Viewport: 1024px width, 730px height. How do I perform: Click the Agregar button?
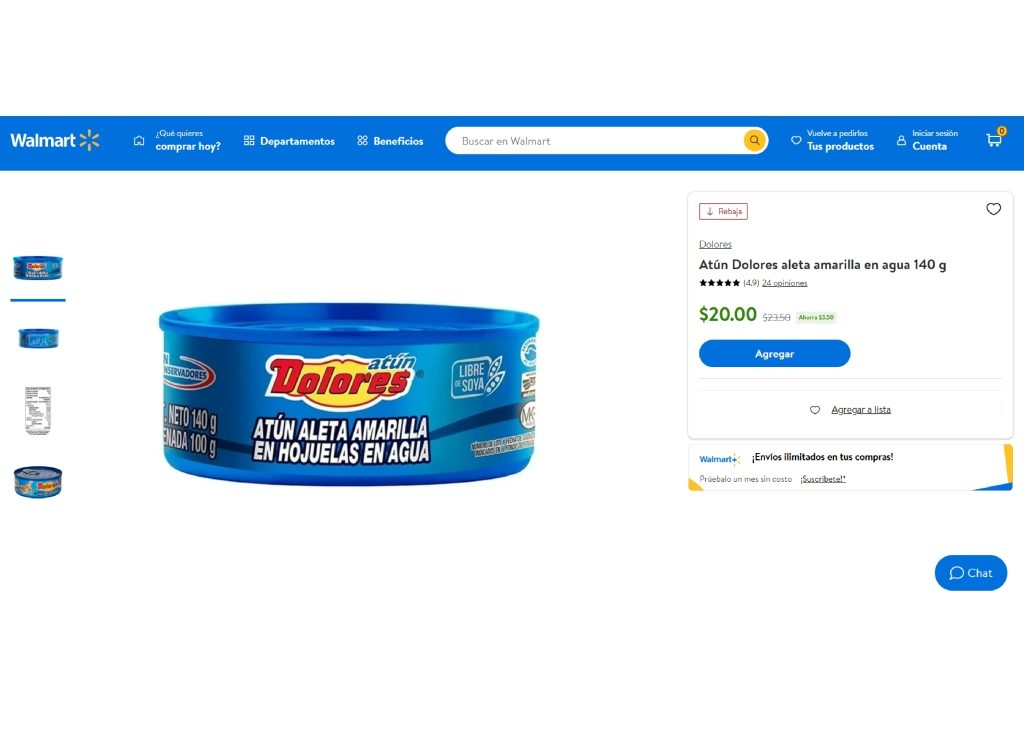coord(775,353)
